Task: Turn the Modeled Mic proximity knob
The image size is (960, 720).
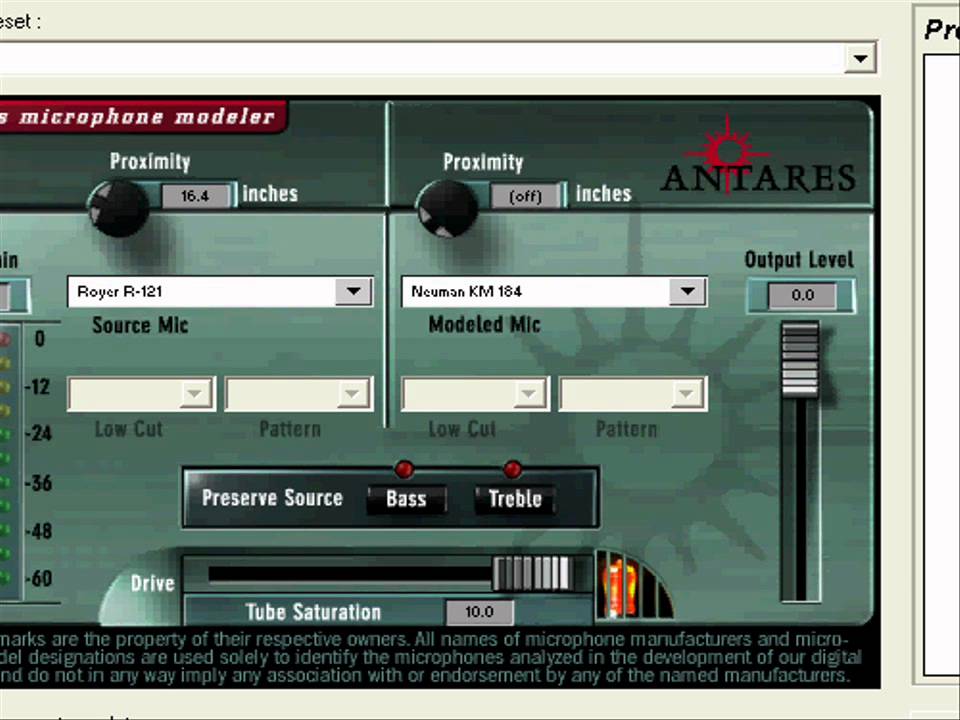Action: 448,208
